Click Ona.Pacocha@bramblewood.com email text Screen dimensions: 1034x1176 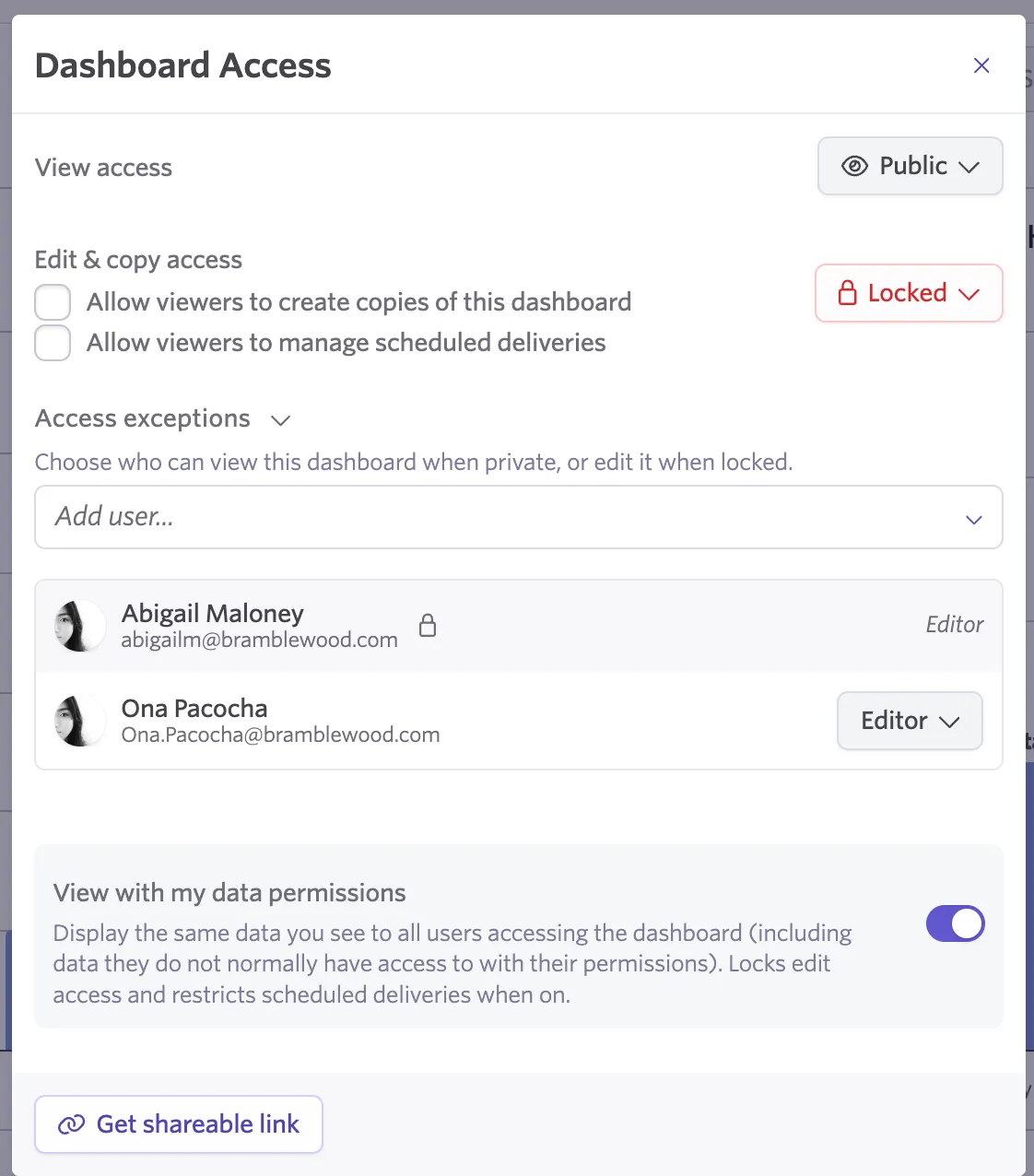[x=280, y=735]
